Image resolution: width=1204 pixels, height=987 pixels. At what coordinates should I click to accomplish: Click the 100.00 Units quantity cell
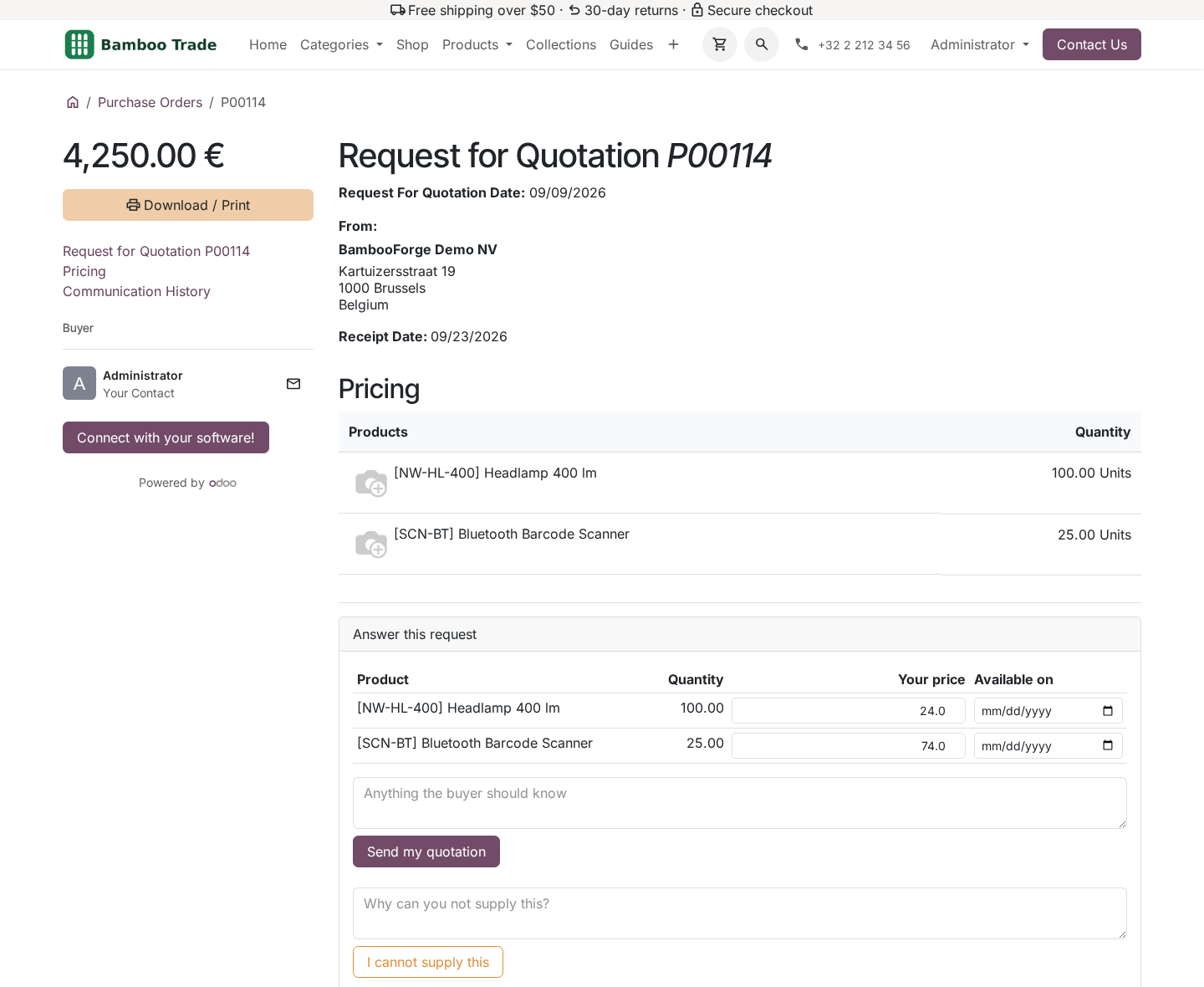[x=1091, y=473]
